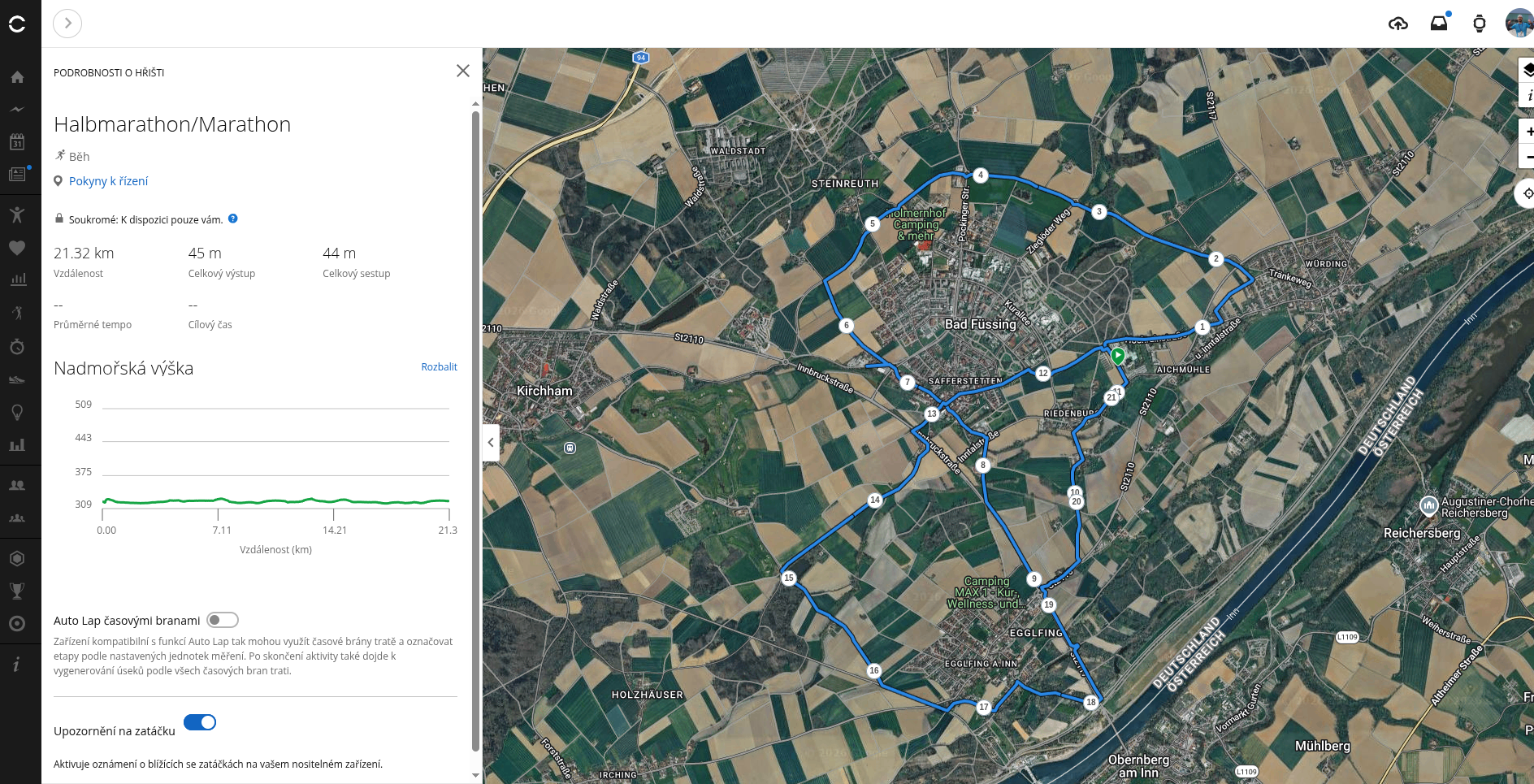1534x784 pixels.
Task: Click the help icon beside Soukromé
Action: pyautogui.click(x=232, y=219)
